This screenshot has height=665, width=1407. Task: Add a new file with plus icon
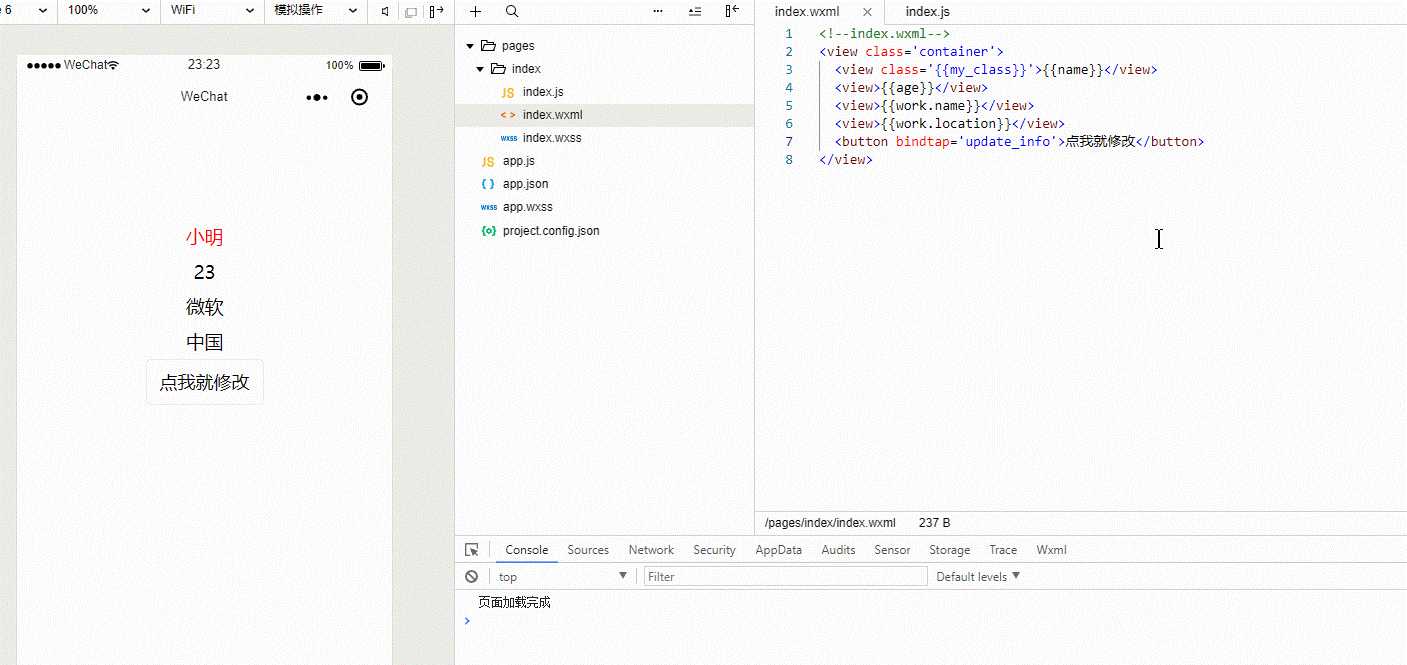[x=475, y=11]
